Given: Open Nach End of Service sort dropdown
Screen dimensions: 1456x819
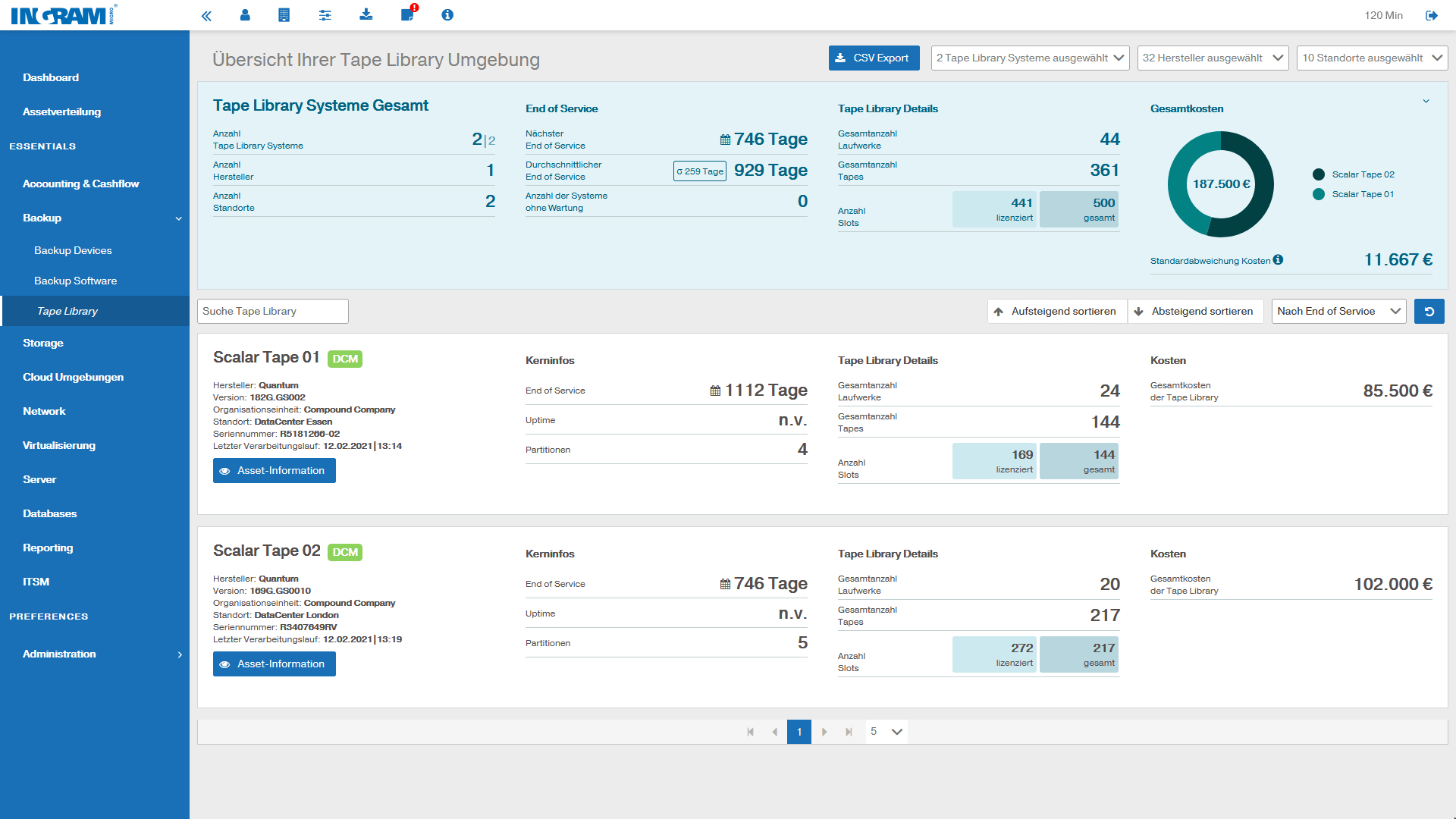Looking at the screenshot, I should pyautogui.click(x=1339, y=312).
